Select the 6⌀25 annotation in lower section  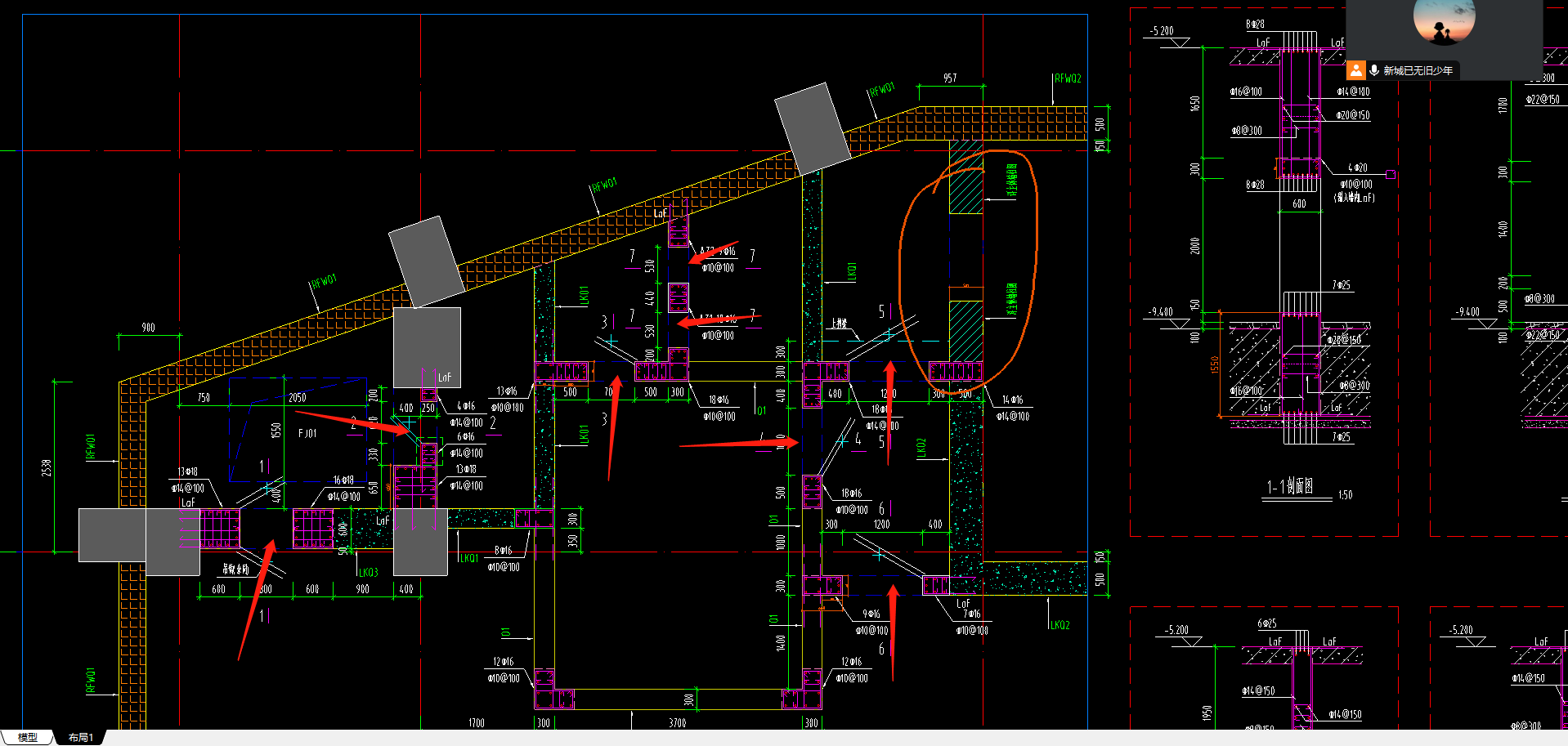point(1266,623)
